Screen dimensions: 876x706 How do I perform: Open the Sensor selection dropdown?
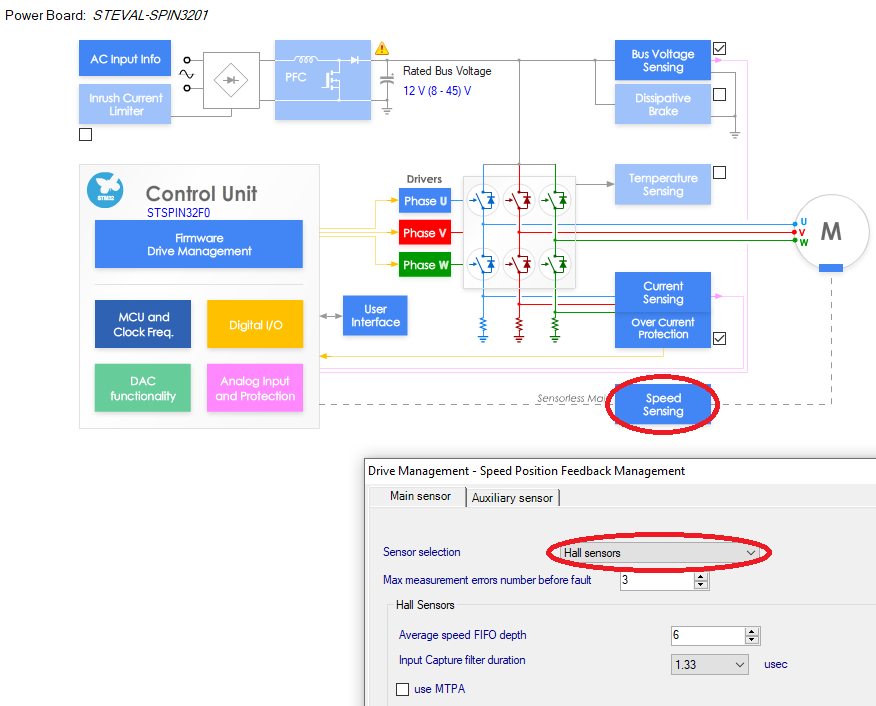pos(660,553)
